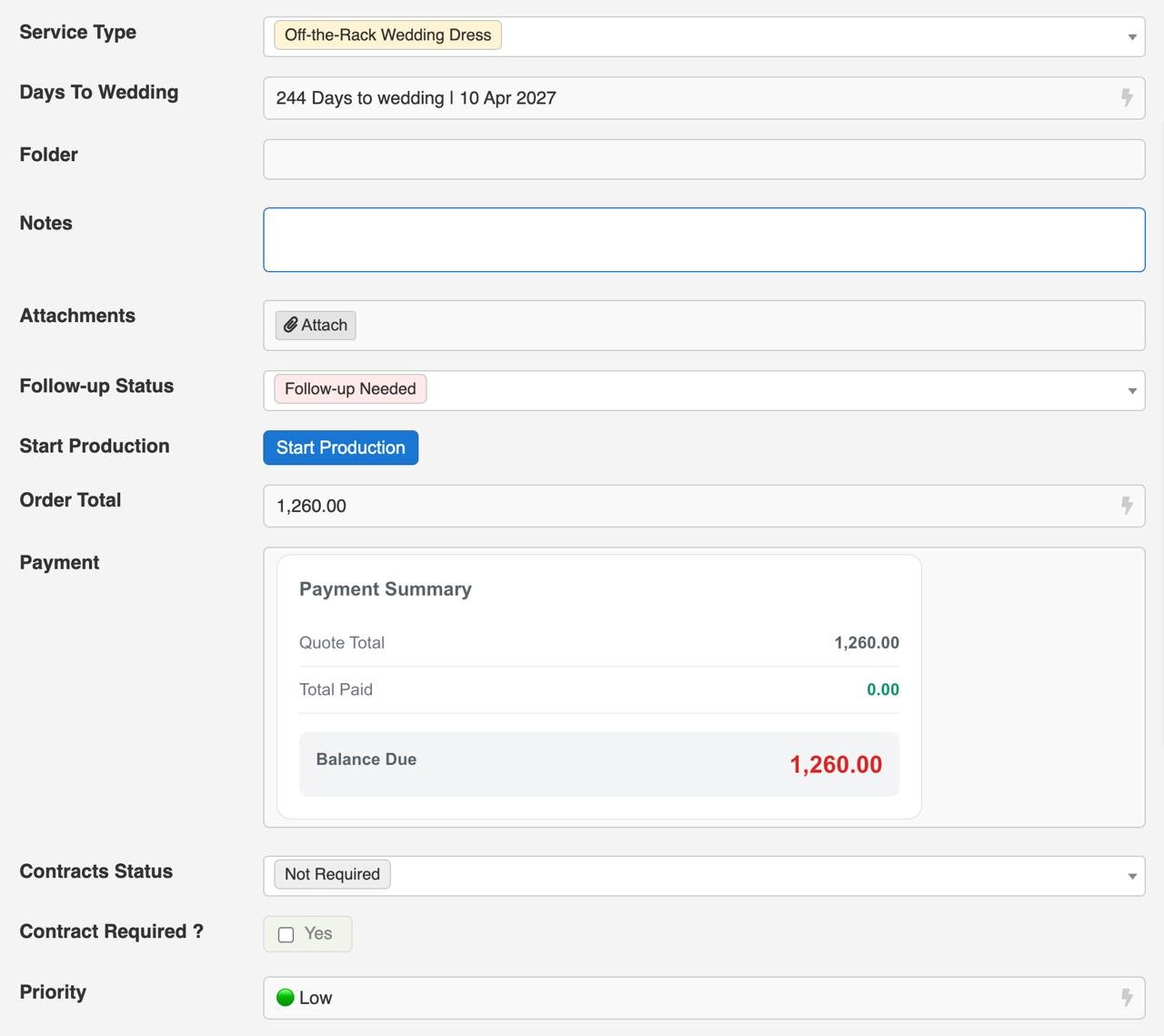
Task: Click the lightning icon in Days To Wedding field
Action: [1127, 97]
